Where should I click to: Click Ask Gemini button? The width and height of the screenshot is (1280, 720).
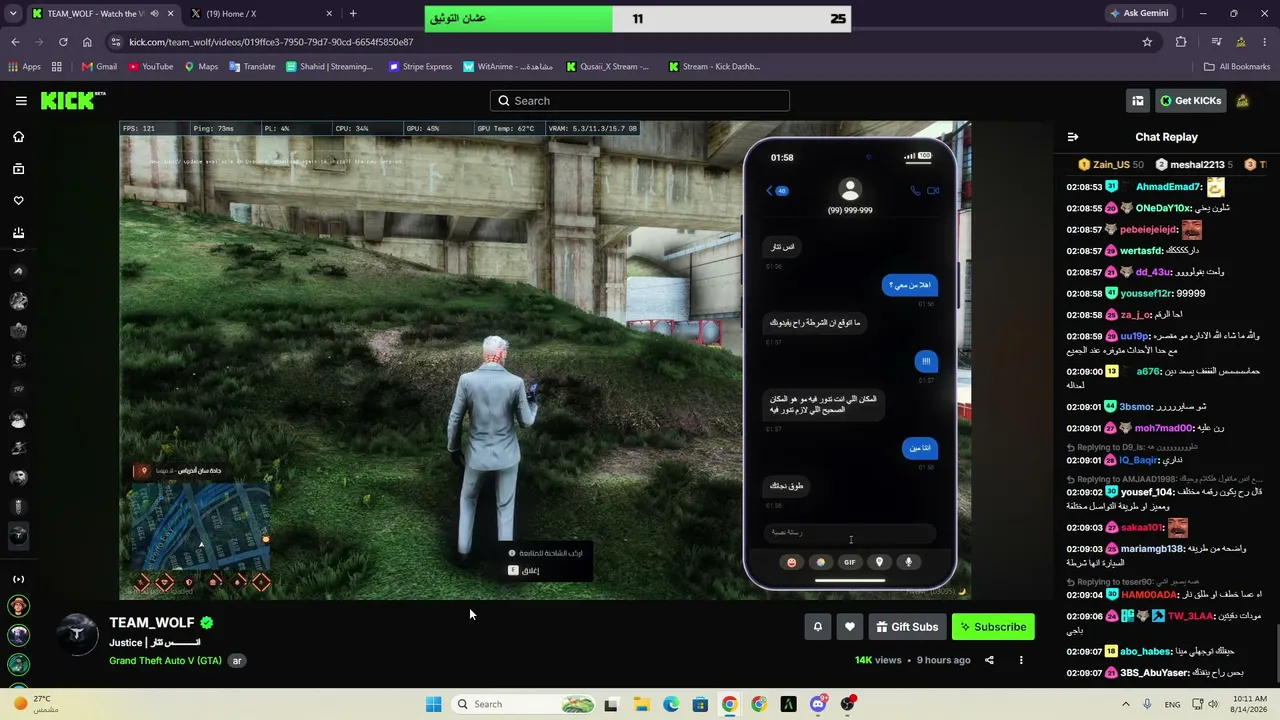point(1139,14)
